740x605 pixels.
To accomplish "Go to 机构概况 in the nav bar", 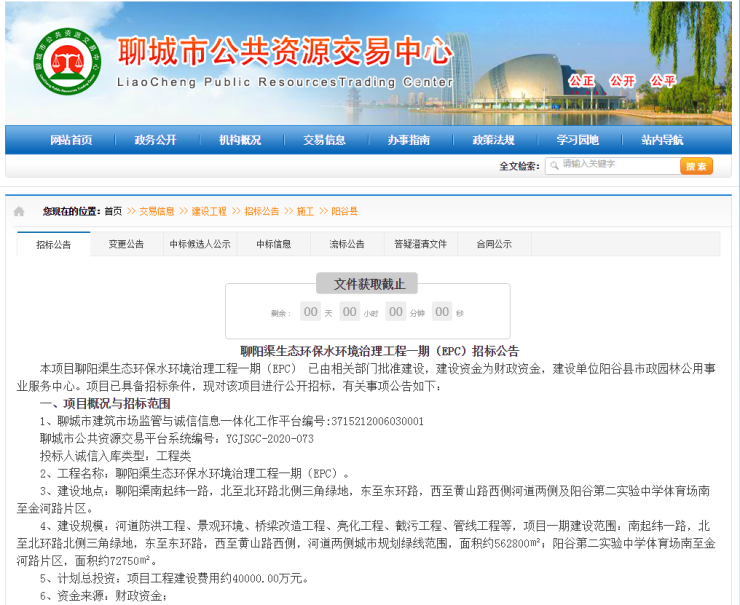I will pos(240,140).
